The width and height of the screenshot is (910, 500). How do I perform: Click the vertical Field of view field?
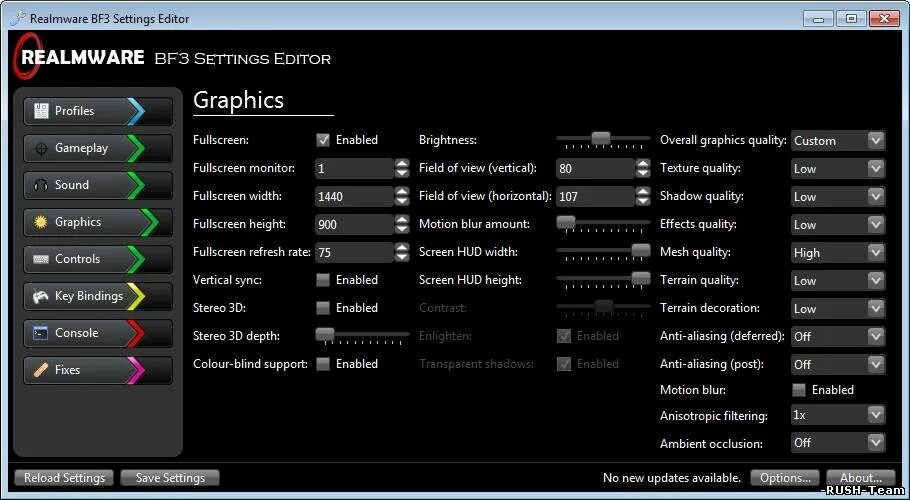click(x=595, y=169)
